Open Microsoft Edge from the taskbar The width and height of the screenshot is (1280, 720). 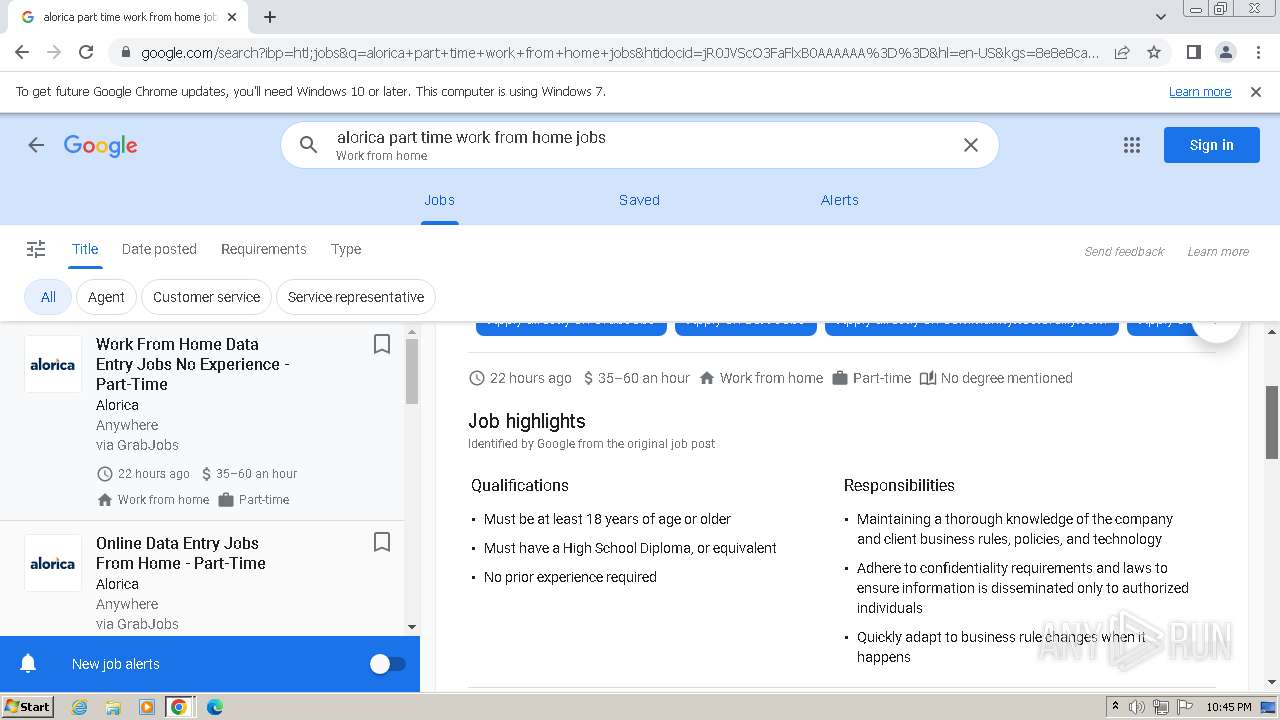click(x=215, y=707)
